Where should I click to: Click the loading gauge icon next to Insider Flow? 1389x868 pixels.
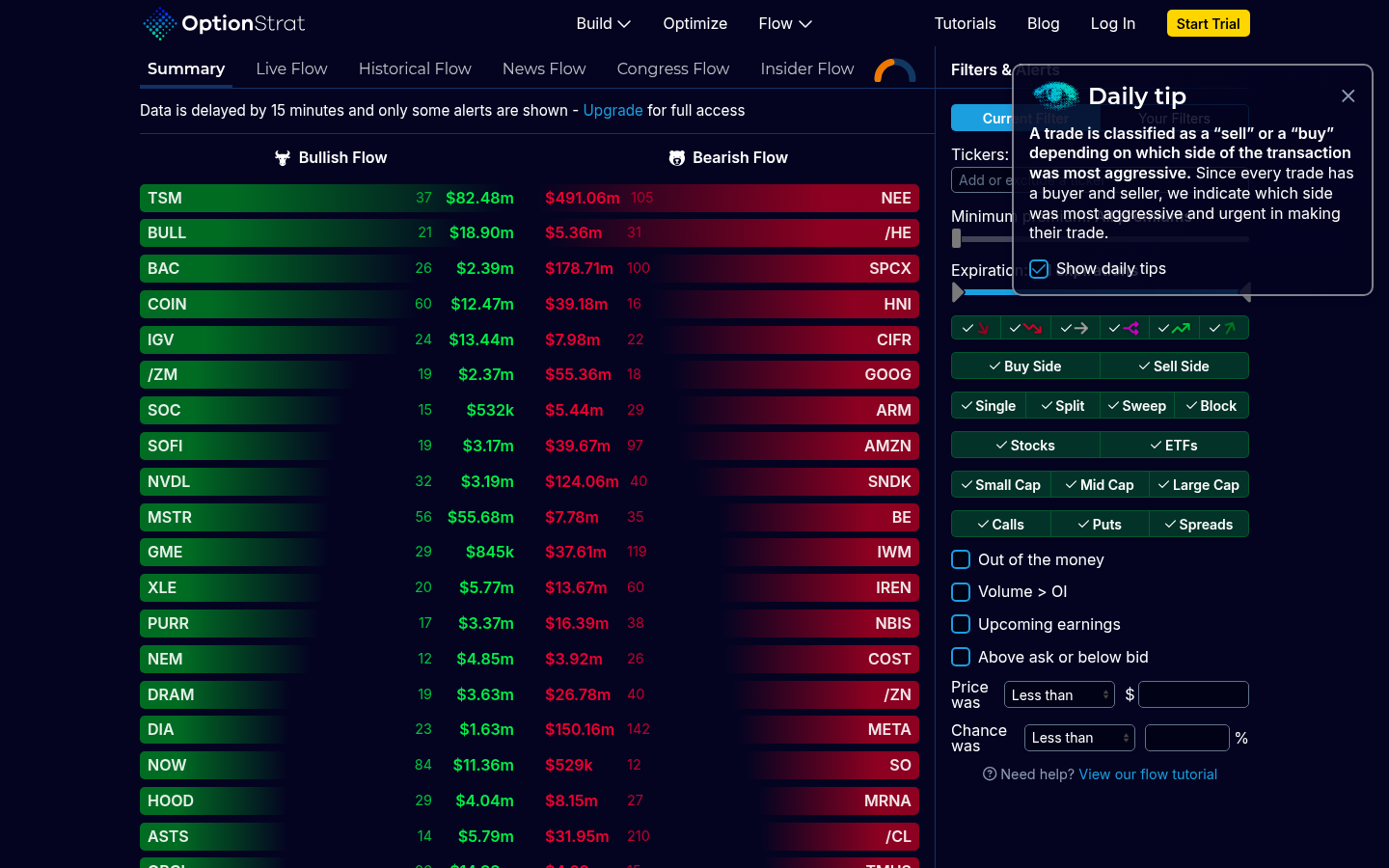895,70
